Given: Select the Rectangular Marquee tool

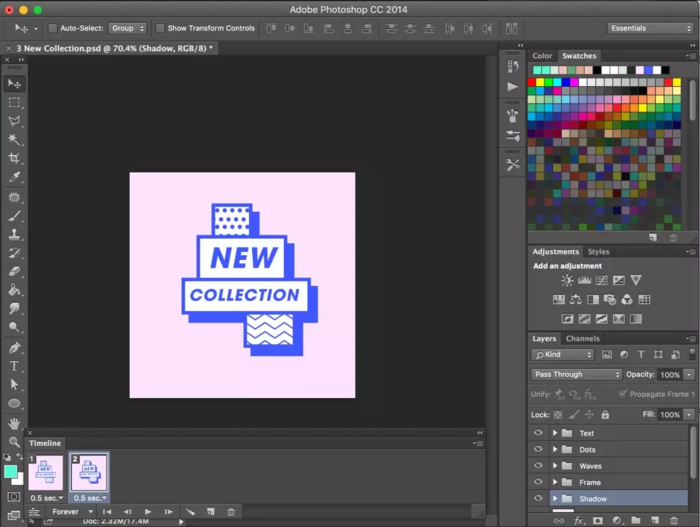Looking at the screenshot, I should 14,102.
